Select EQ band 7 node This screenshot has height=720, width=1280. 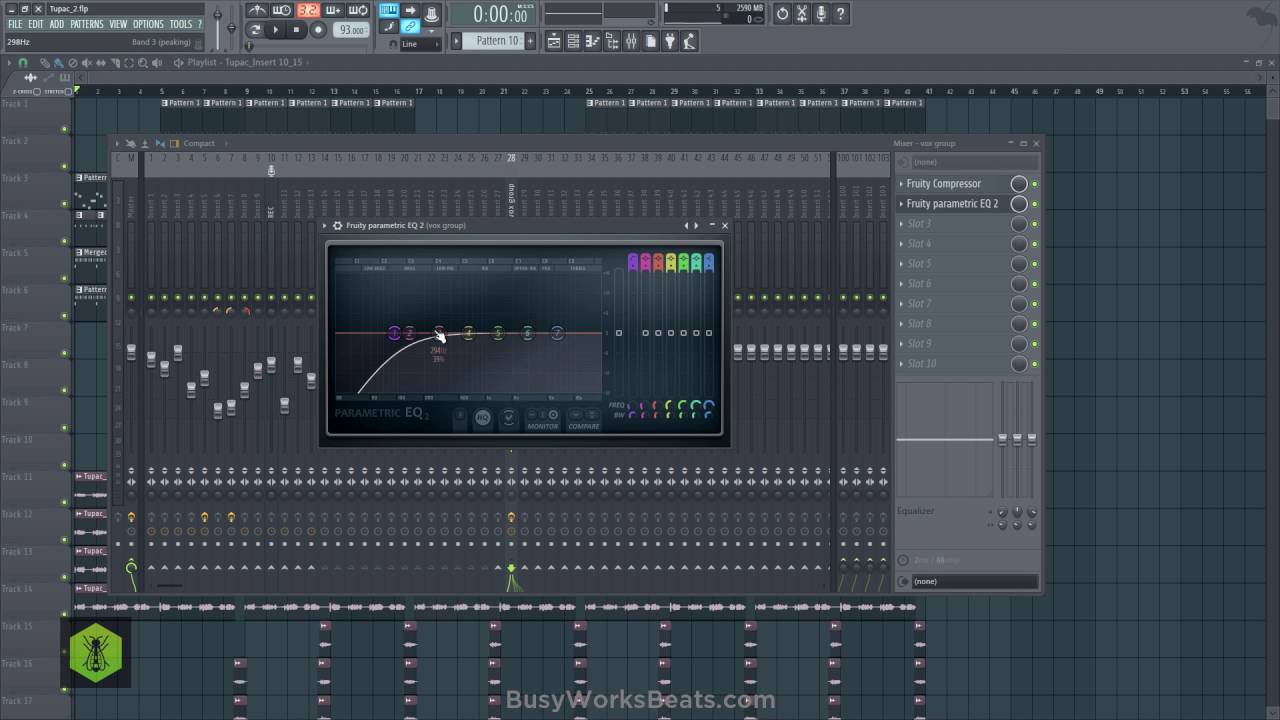coord(557,333)
